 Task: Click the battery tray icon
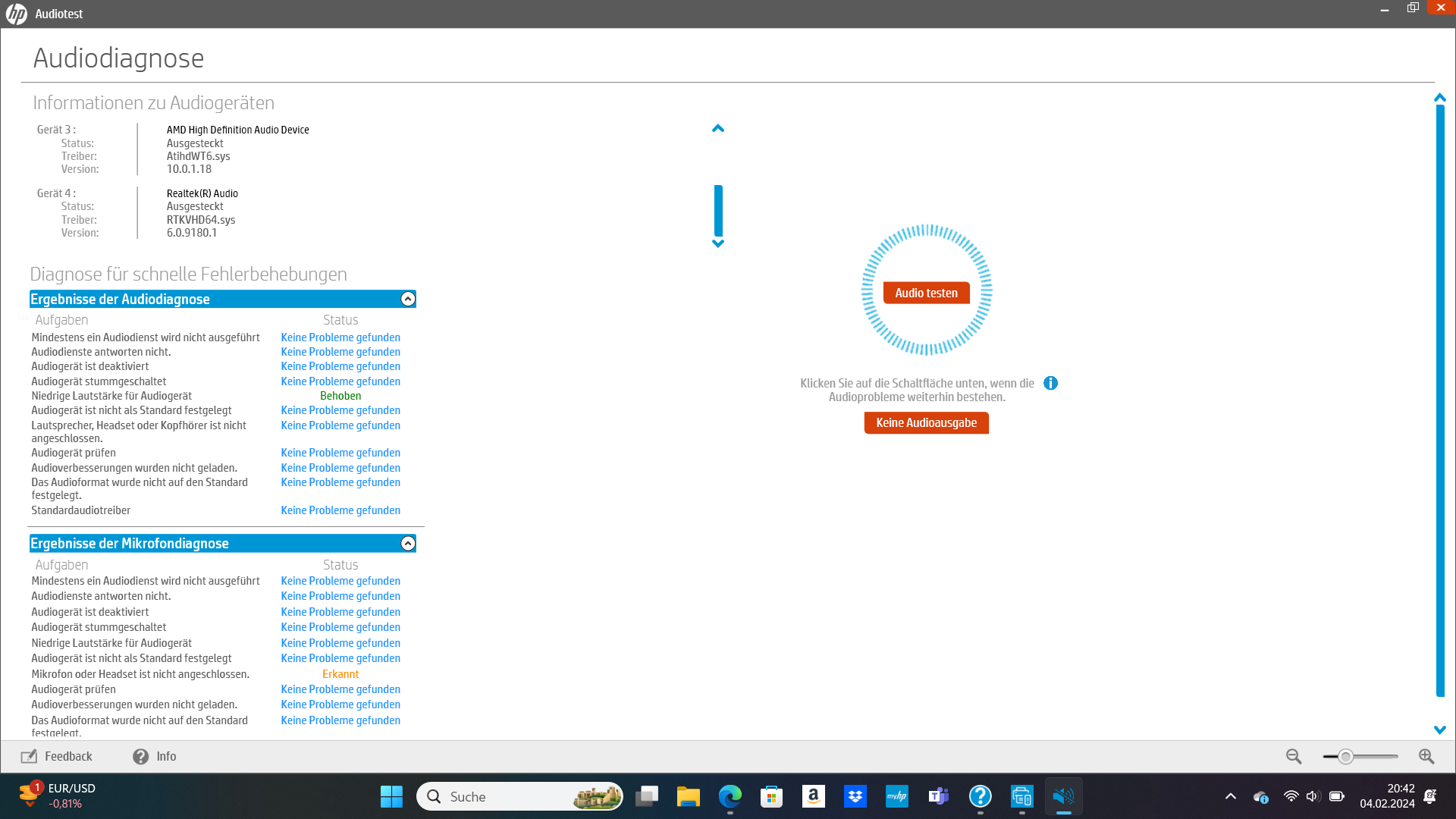tap(1337, 796)
